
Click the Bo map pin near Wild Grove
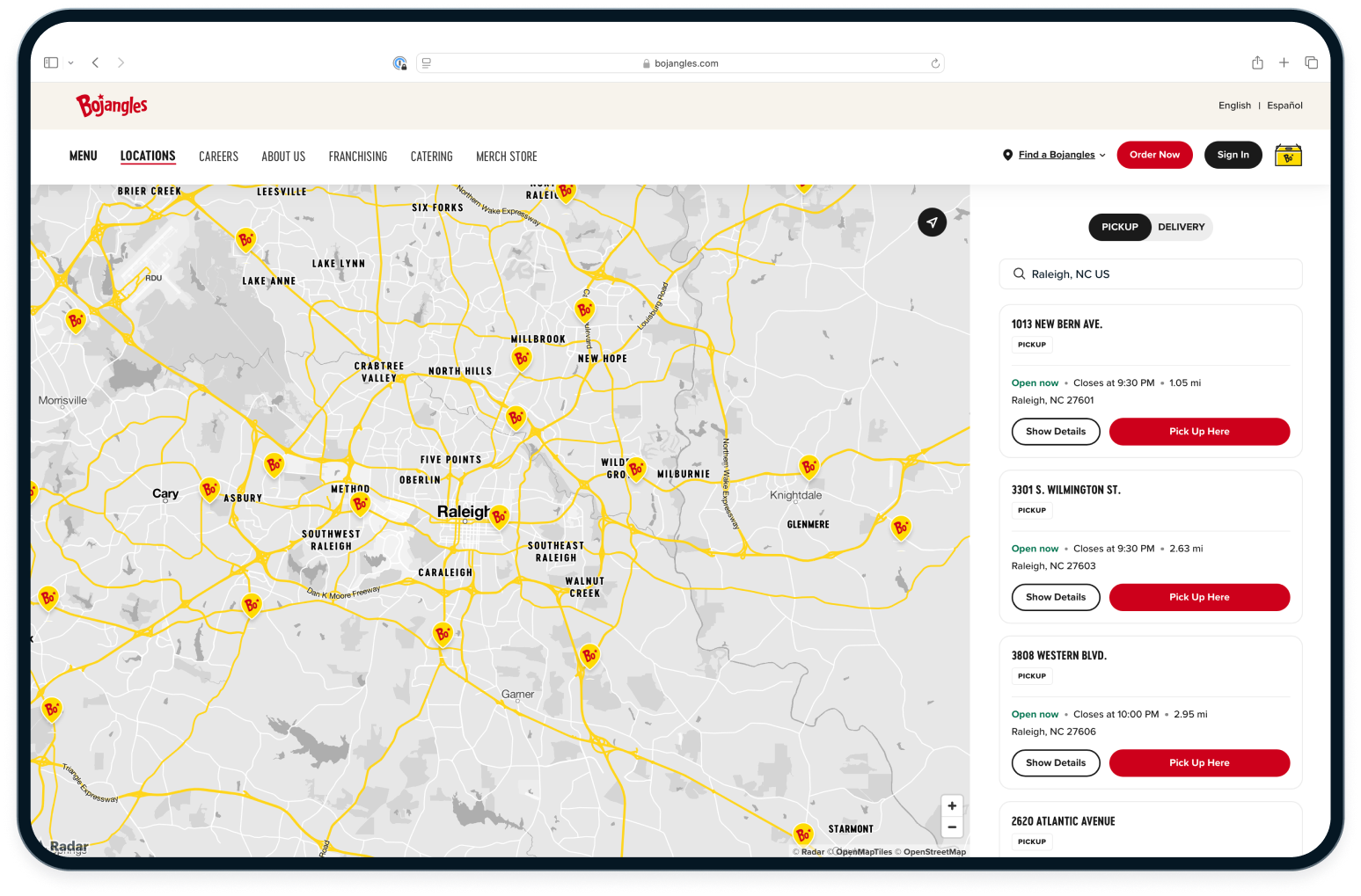[636, 470]
